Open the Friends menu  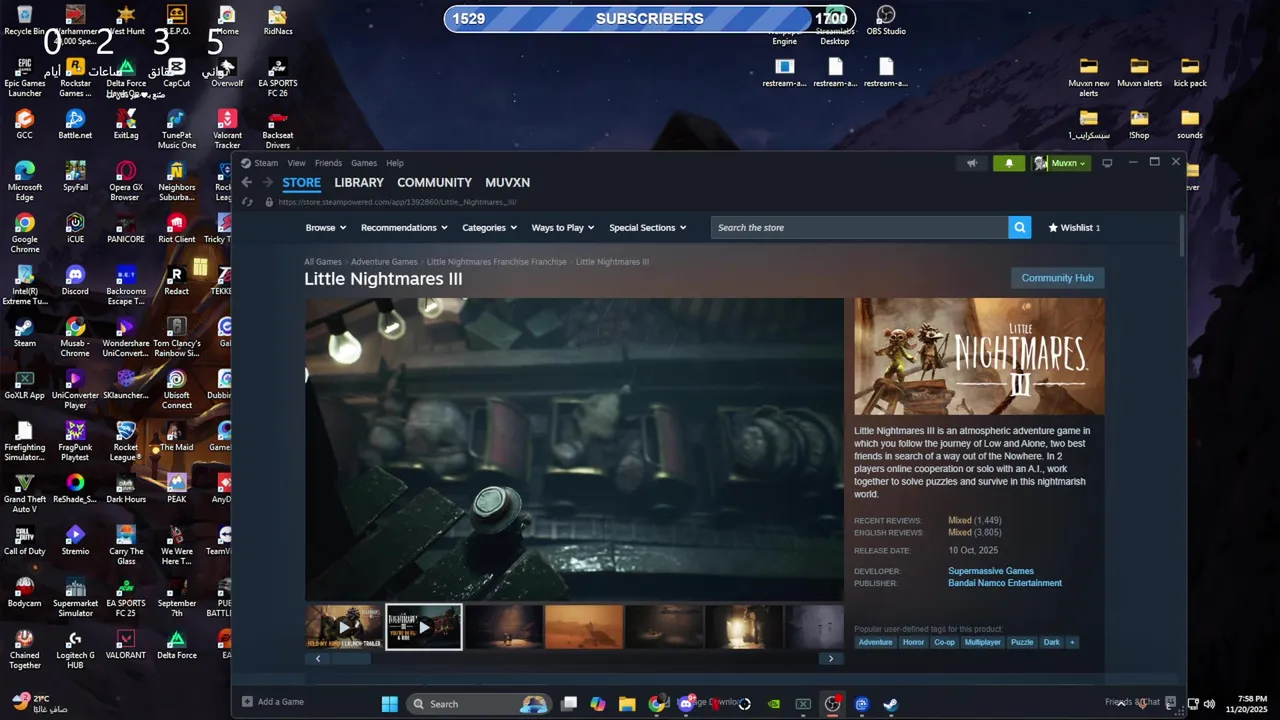pyautogui.click(x=328, y=163)
